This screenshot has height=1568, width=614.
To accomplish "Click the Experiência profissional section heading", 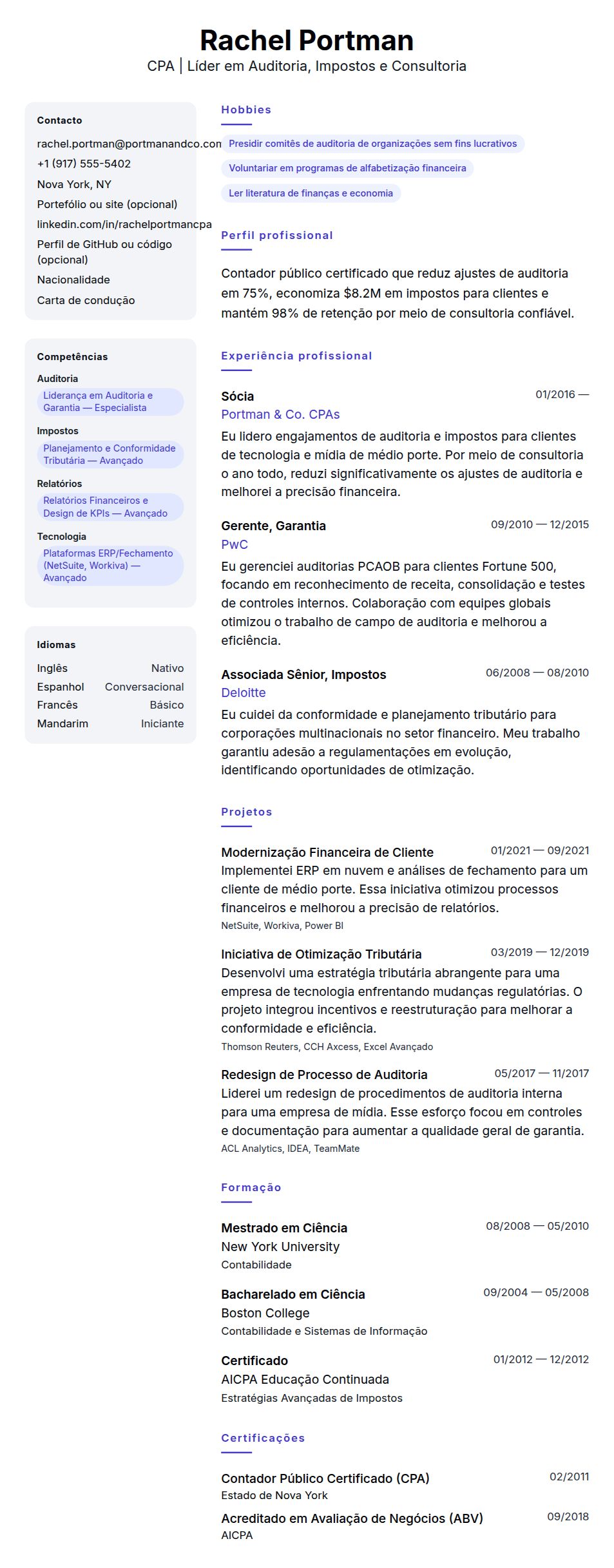I will point(296,356).
